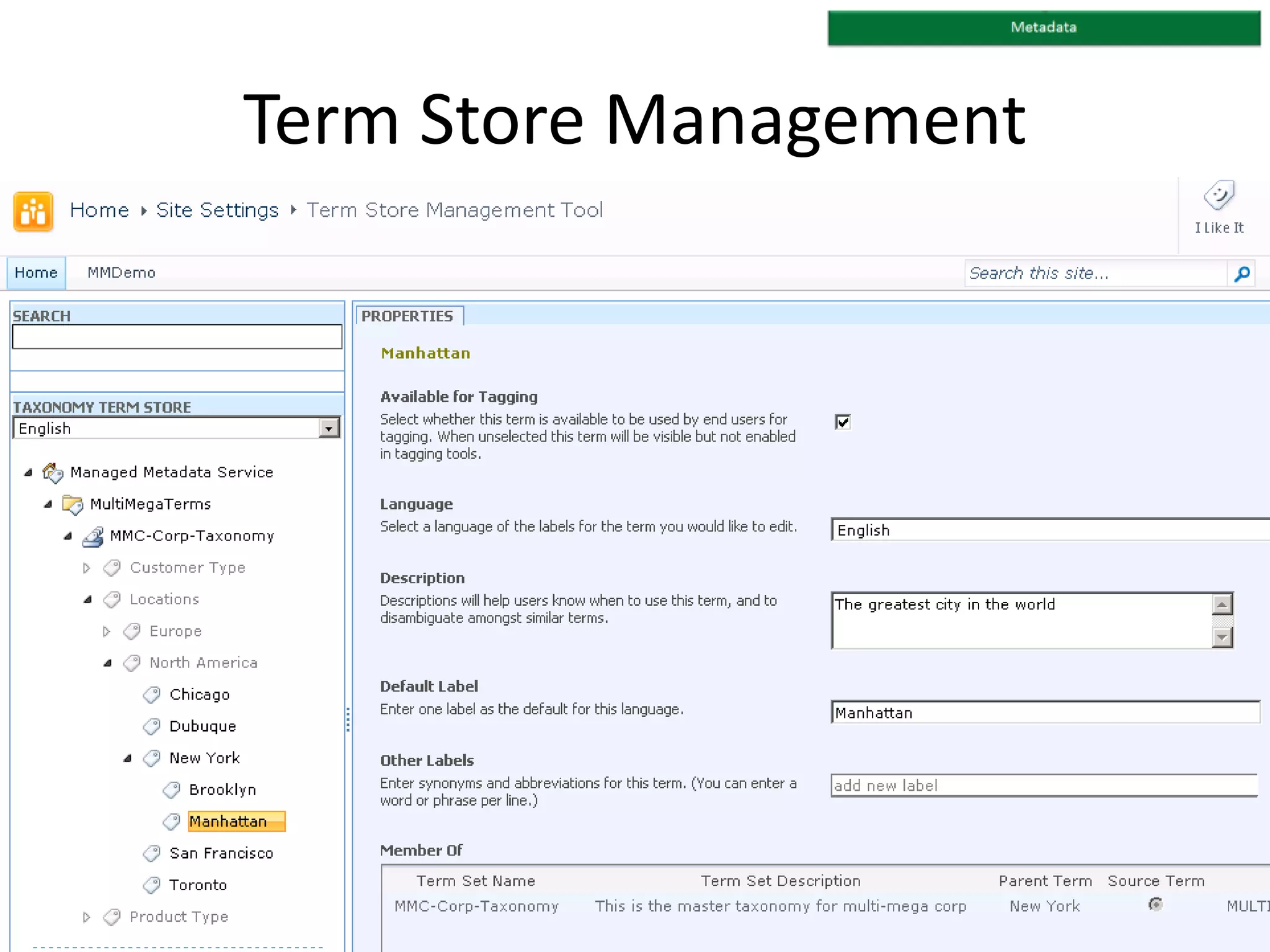Click the North America tag icon
1270x952 pixels.
tap(132, 663)
